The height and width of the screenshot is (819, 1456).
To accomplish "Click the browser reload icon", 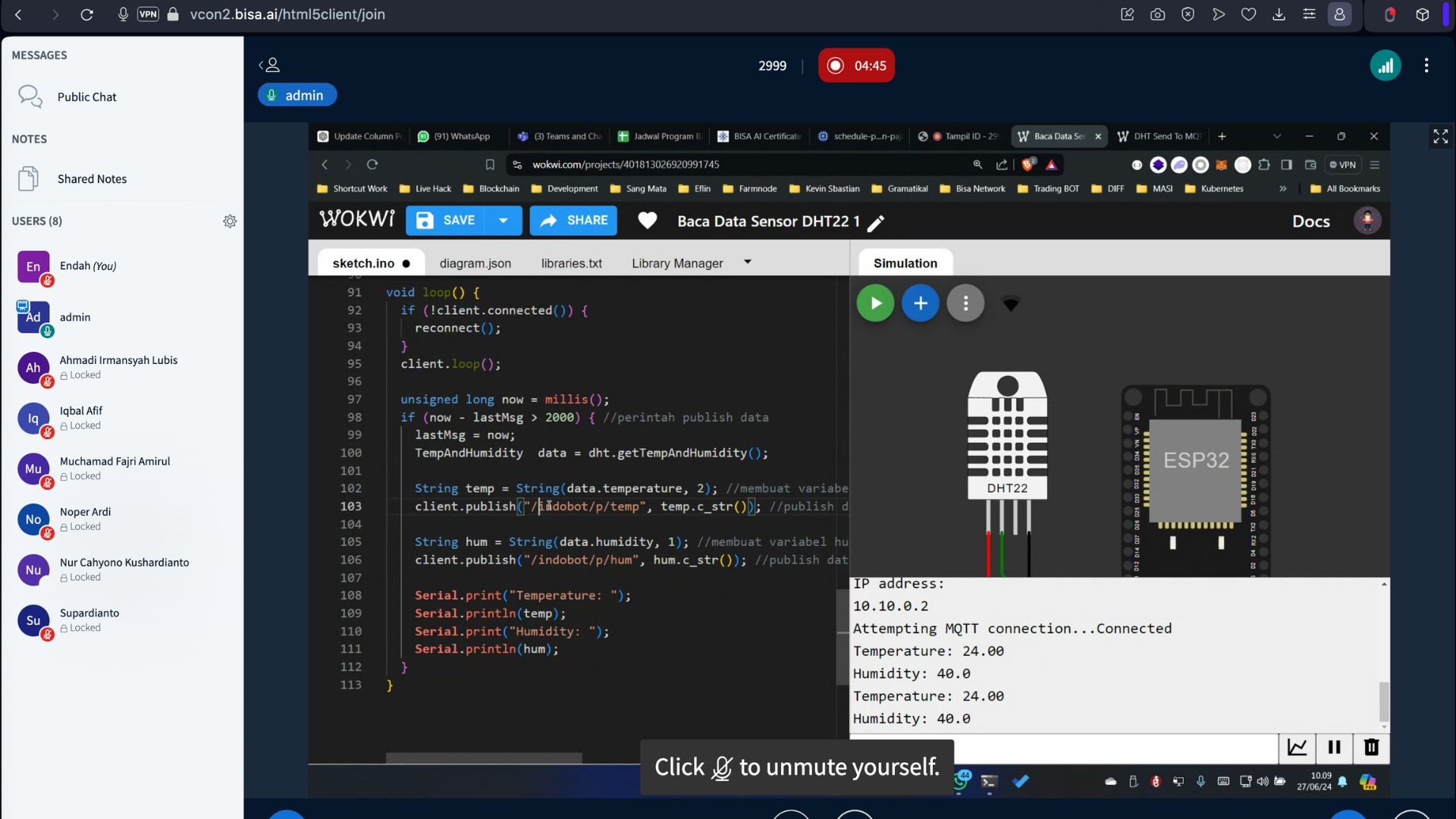I will pyautogui.click(x=87, y=14).
